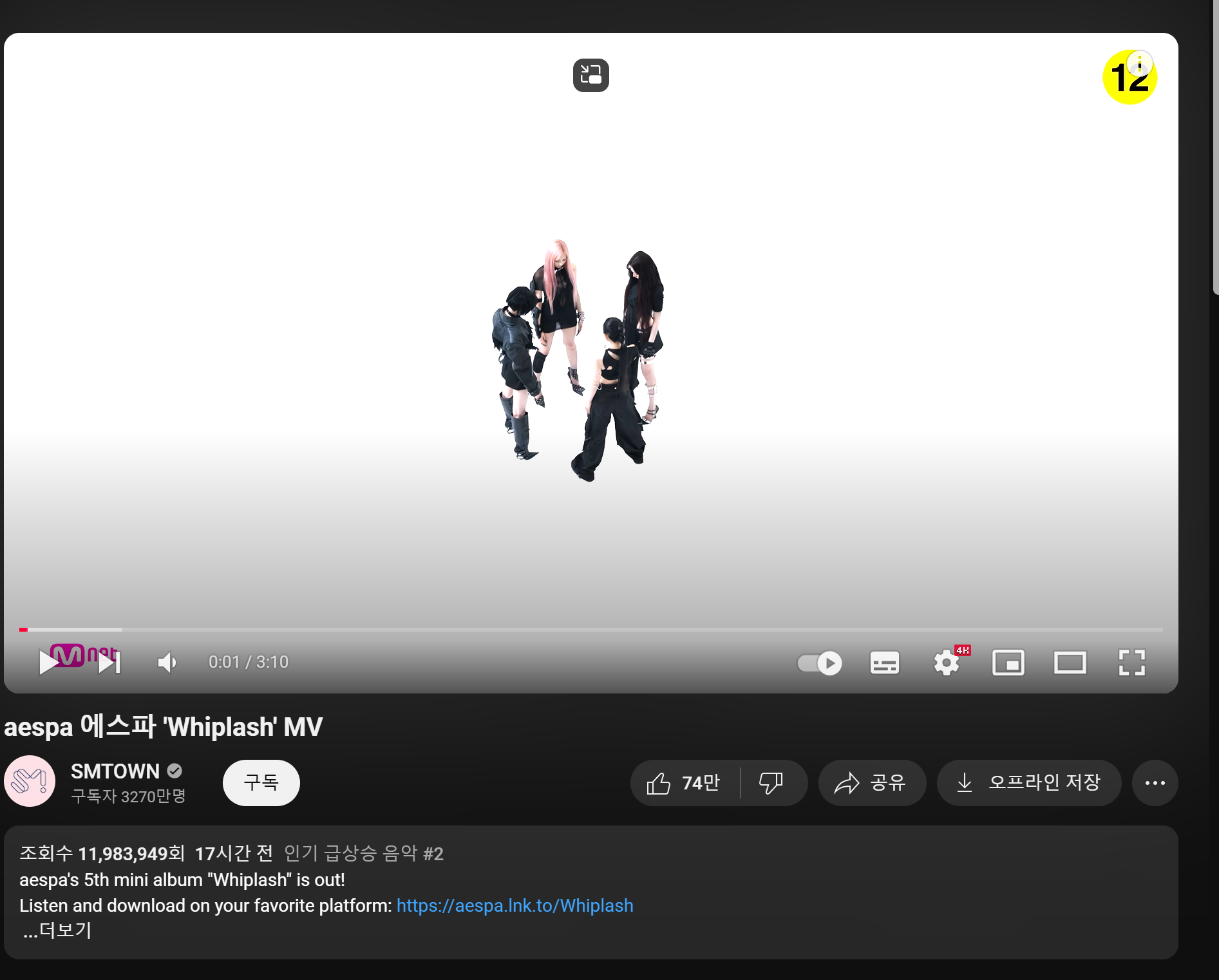This screenshot has height=980, width=1219.
Task: Open the settings gear with 4K badge
Action: click(x=947, y=663)
